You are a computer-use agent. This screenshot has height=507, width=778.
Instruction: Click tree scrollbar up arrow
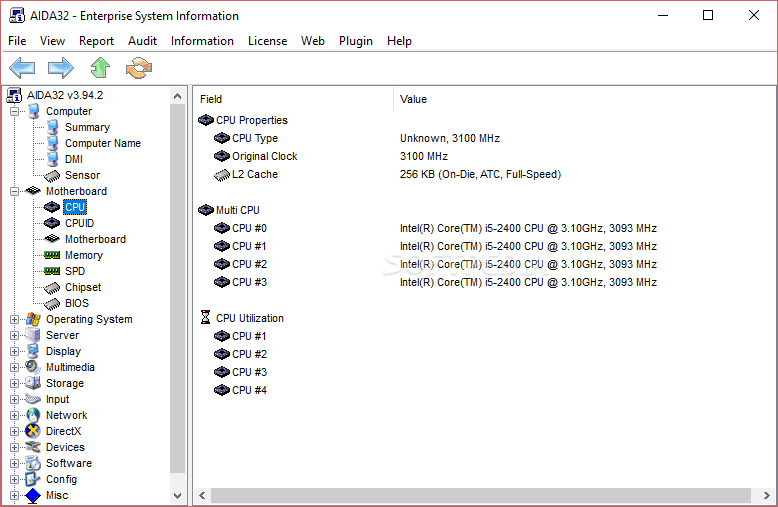pyautogui.click(x=178, y=96)
